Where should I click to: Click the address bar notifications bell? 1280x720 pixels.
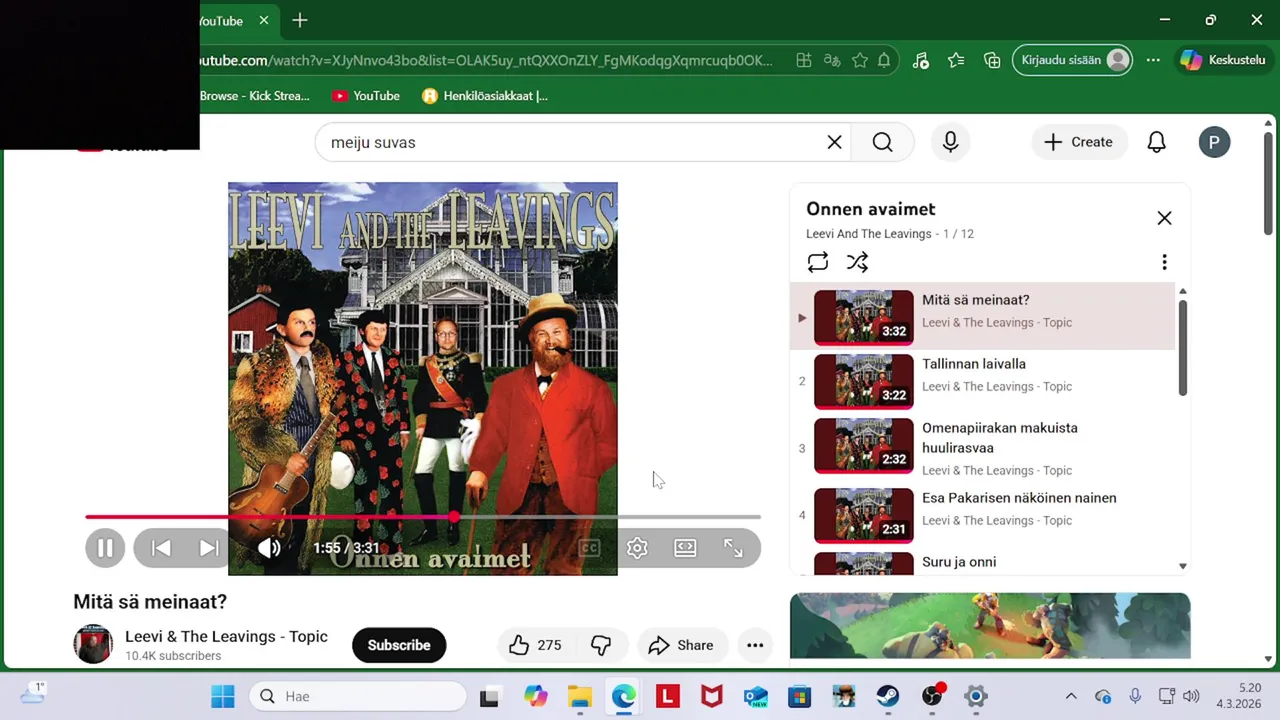pyautogui.click(x=884, y=60)
